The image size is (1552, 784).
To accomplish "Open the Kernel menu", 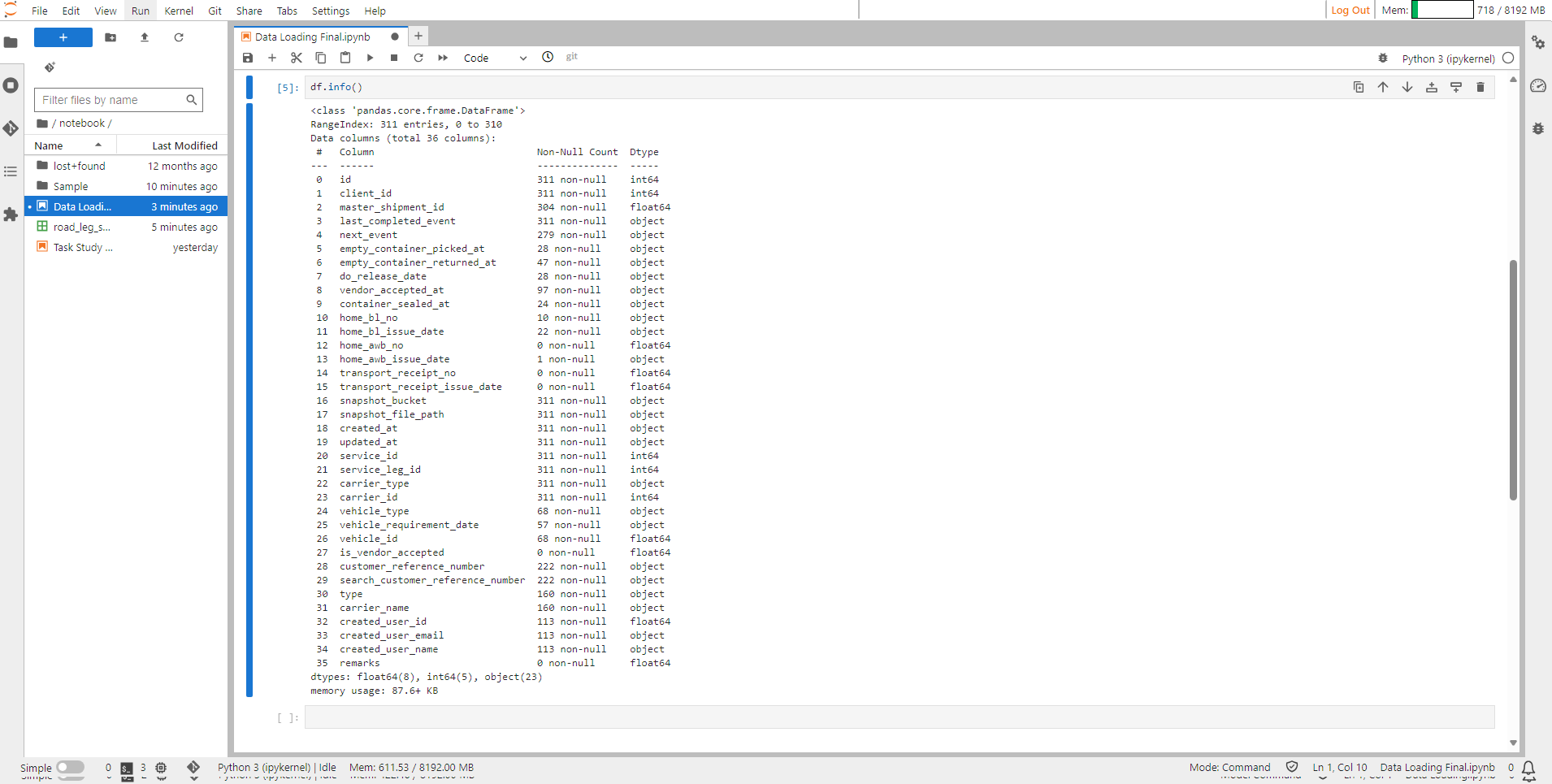I will (x=179, y=11).
